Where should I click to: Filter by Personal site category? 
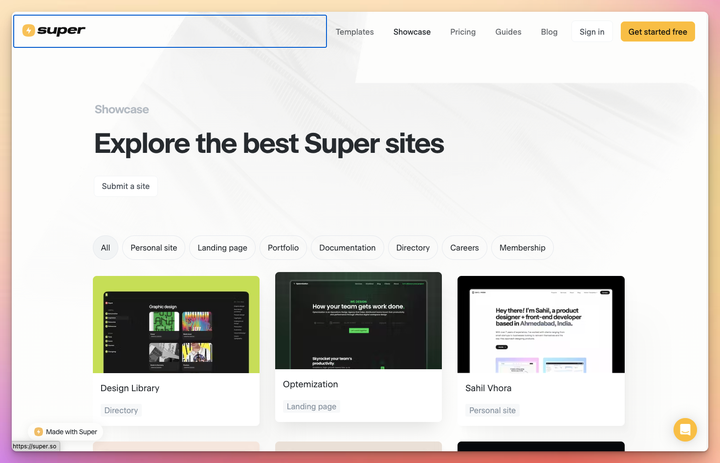coord(154,248)
